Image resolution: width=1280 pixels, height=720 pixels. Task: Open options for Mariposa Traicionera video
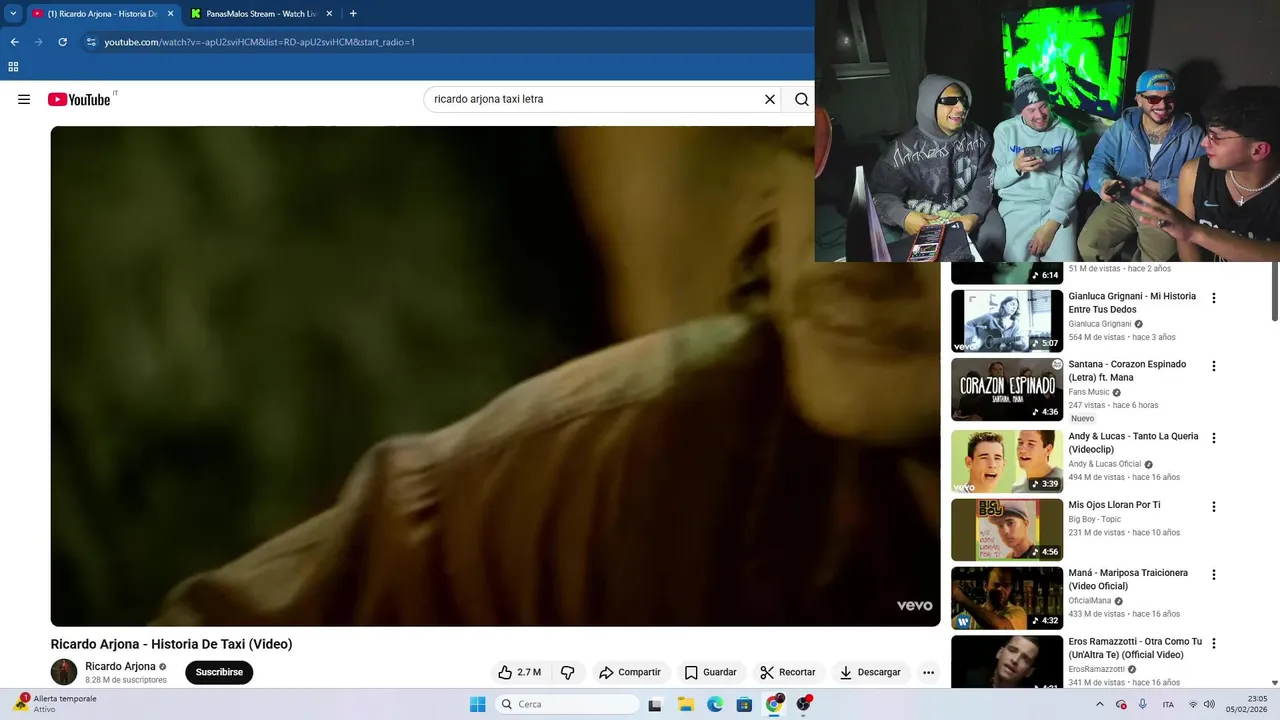[1214, 575]
